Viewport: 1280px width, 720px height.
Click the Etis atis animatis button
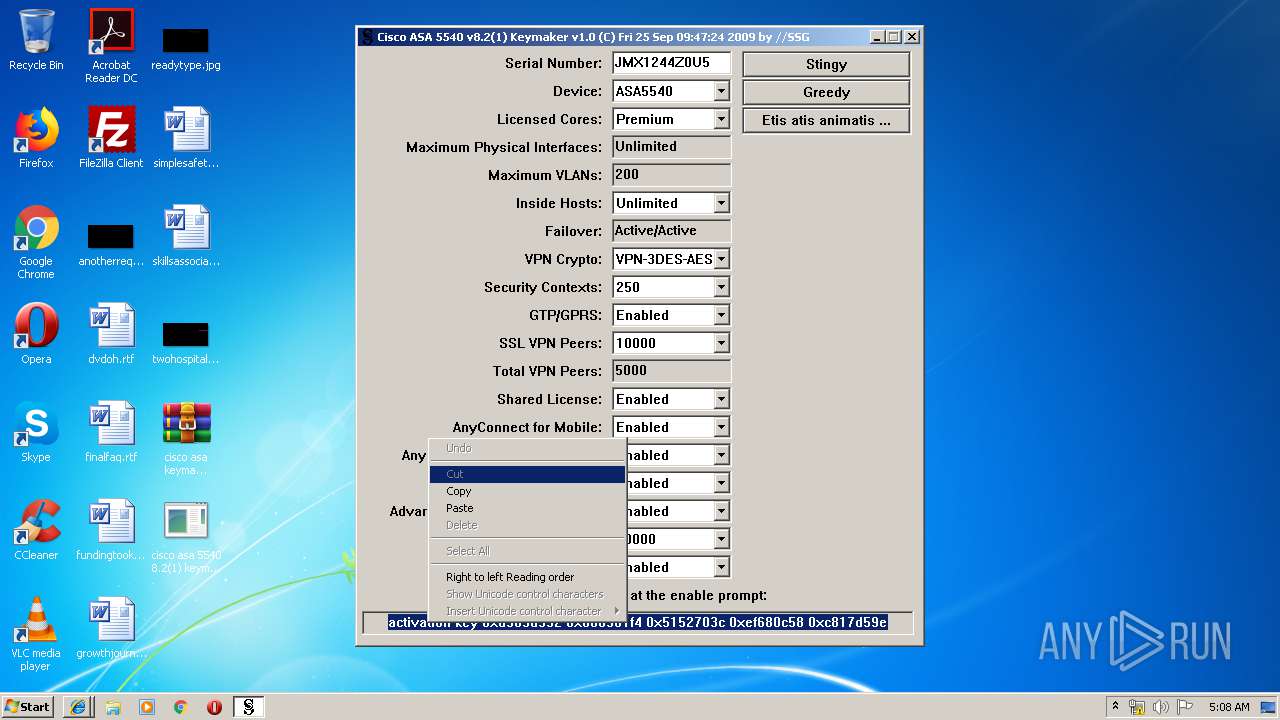[826, 120]
